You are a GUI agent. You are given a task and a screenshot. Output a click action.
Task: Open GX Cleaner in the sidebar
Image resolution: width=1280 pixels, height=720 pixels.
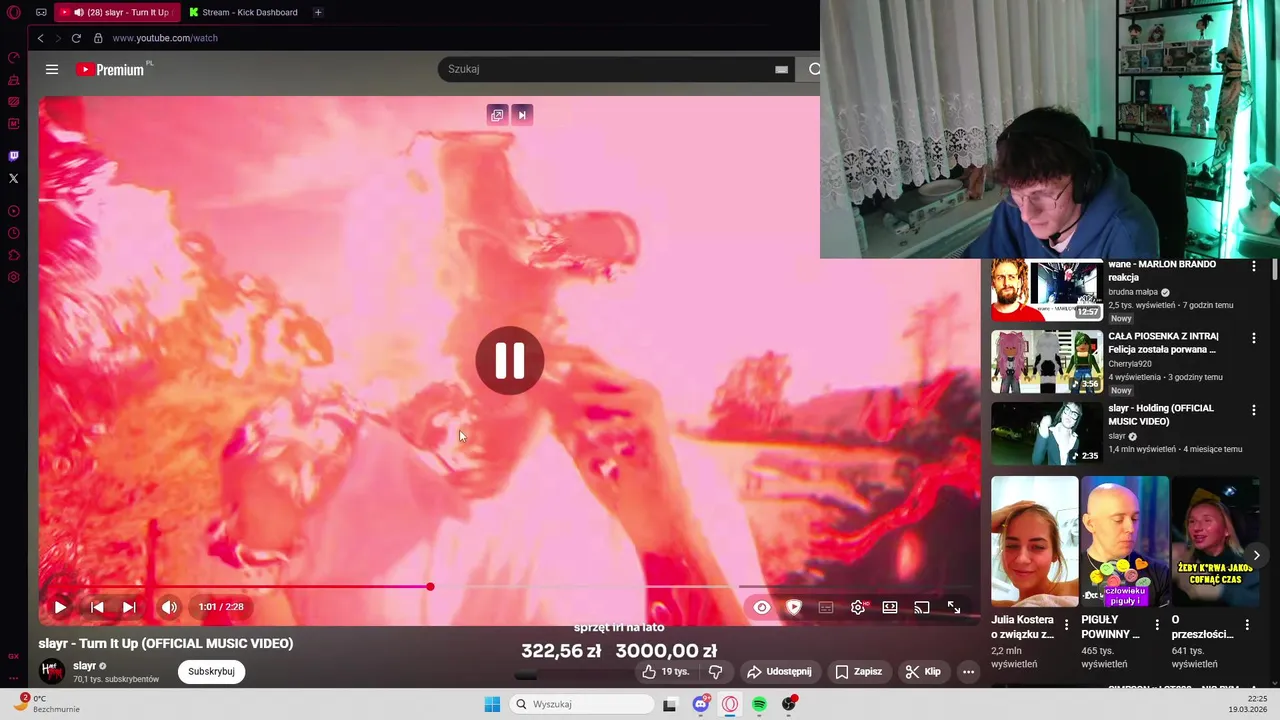(x=14, y=80)
